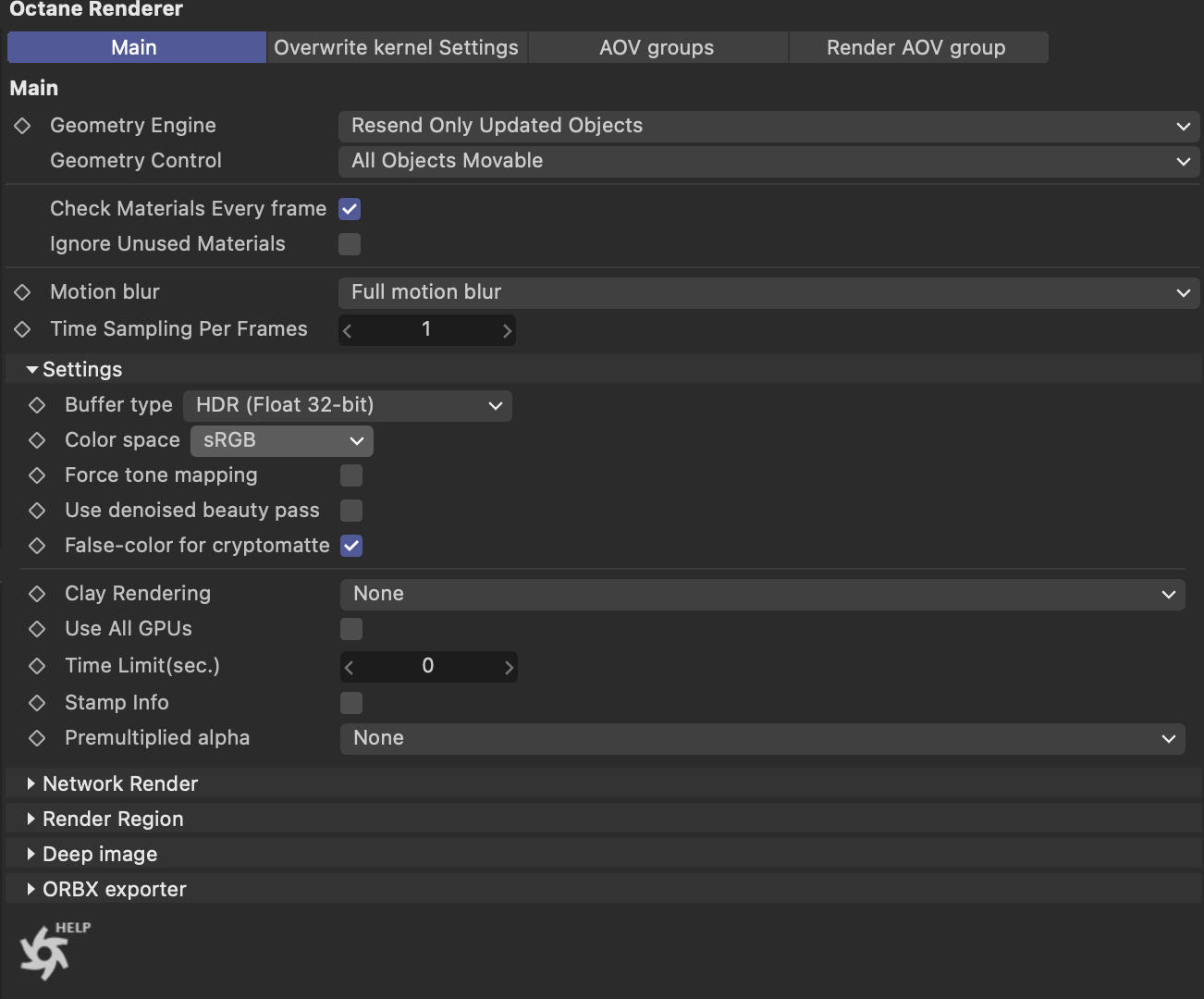Image resolution: width=1204 pixels, height=999 pixels.
Task: Click keyframe diamond beside Color space
Action: click(37, 440)
